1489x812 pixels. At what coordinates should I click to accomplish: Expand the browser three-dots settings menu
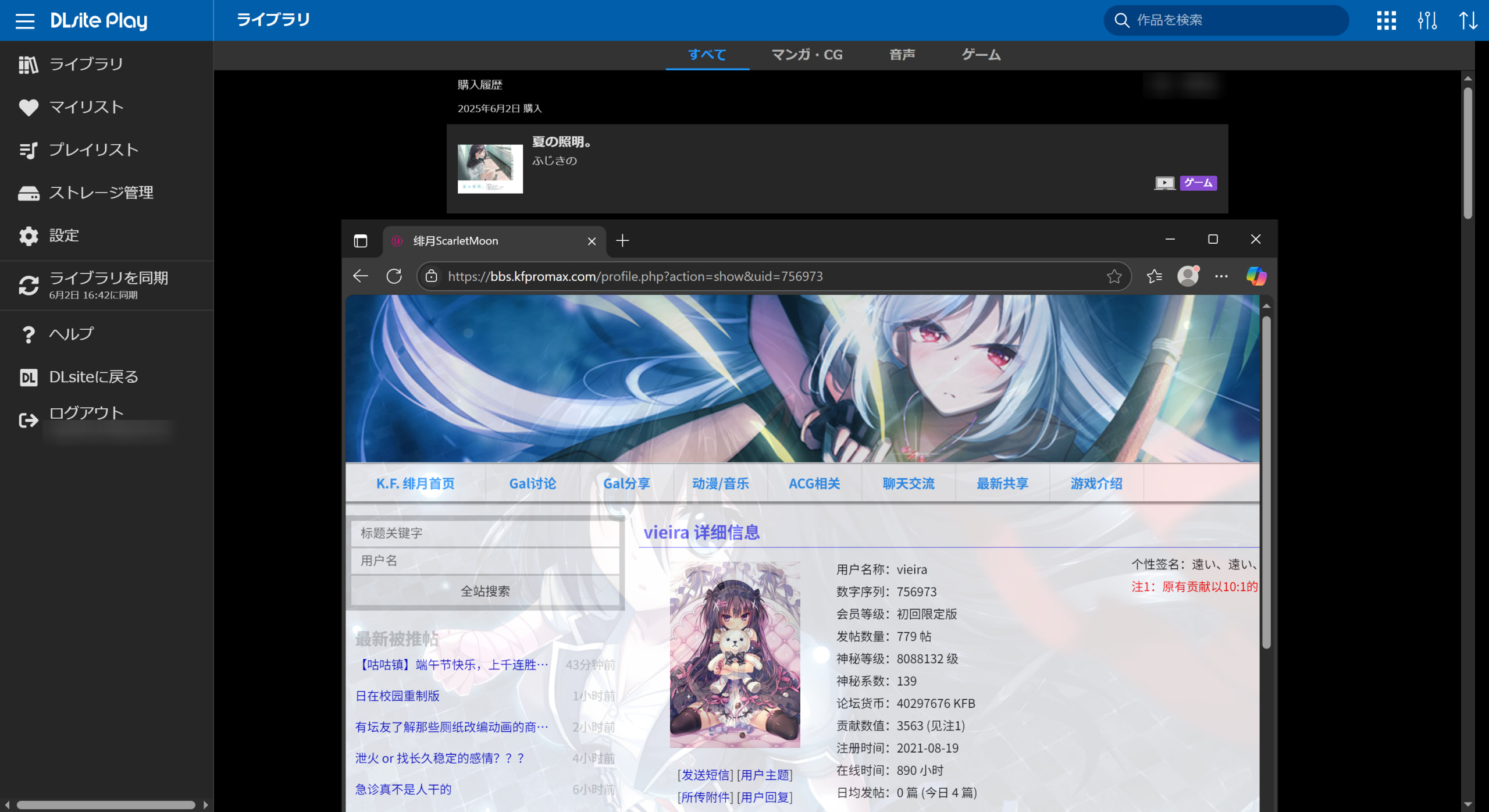click(1221, 276)
